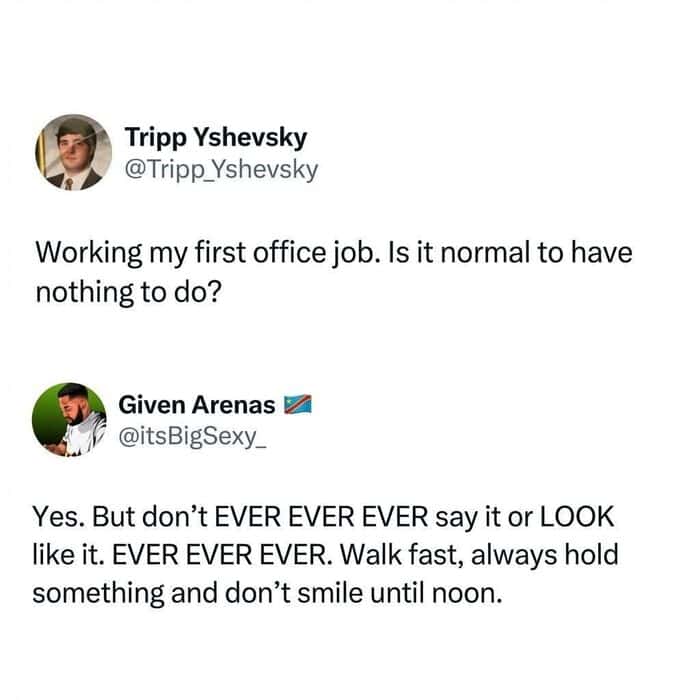Click the @Tripp_Yshevsky handle
The height and width of the screenshot is (700, 700).
tap(221, 169)
